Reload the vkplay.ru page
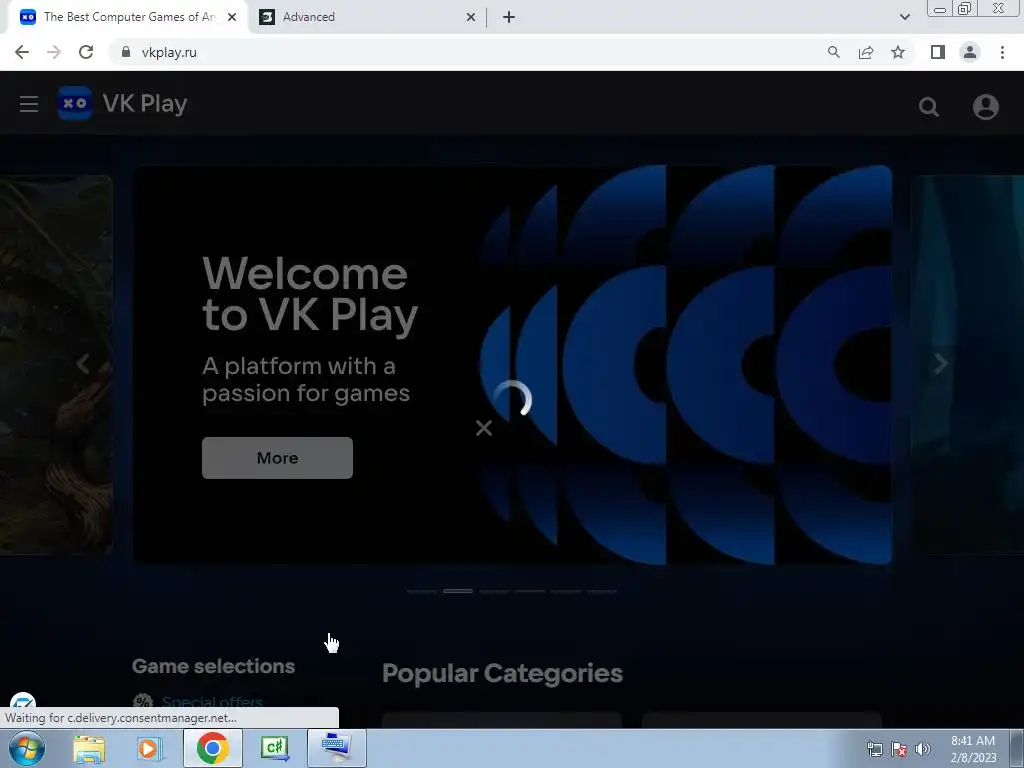 coord(86,52)
